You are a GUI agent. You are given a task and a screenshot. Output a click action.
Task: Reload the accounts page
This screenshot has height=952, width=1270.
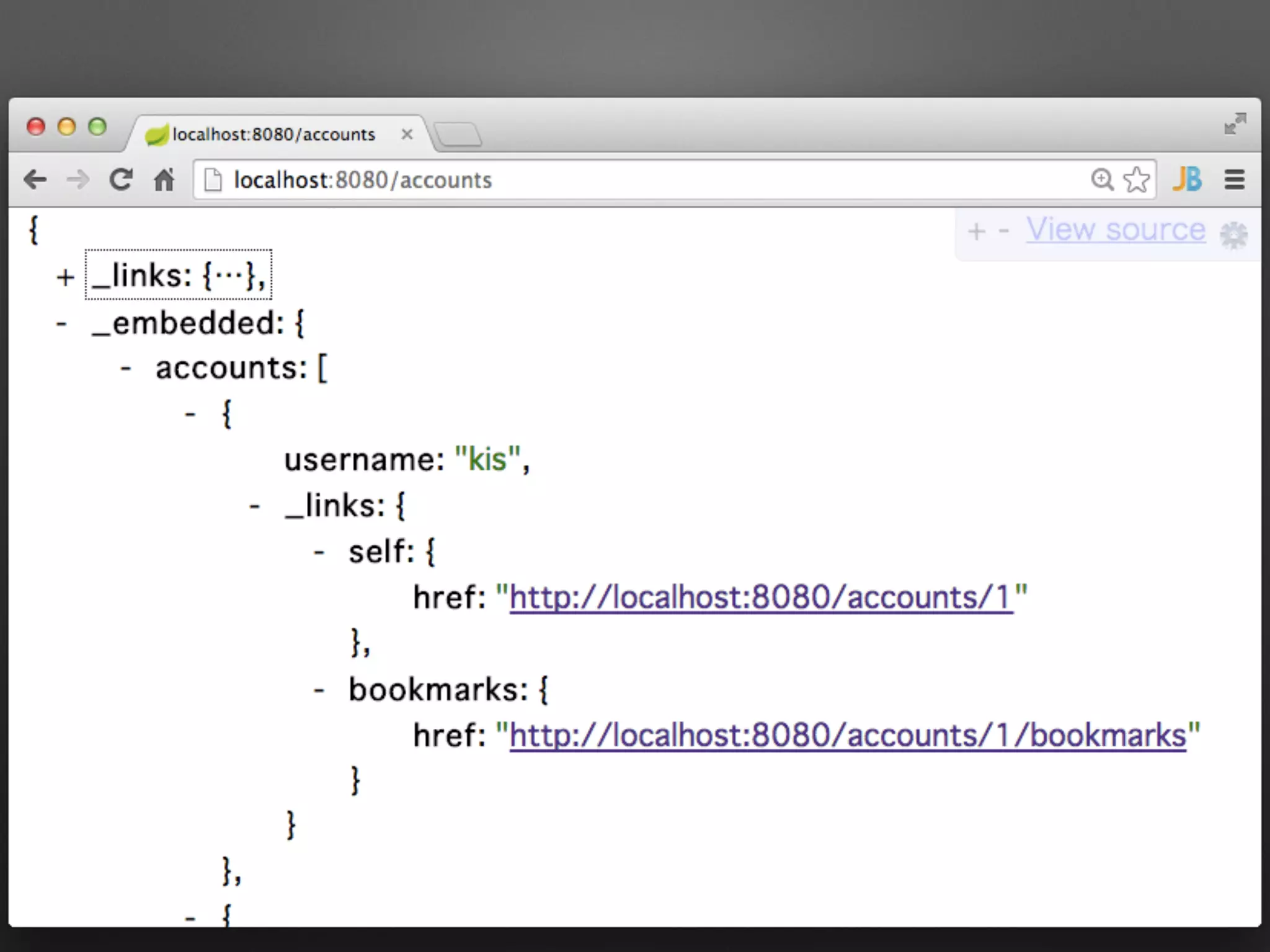121,180
